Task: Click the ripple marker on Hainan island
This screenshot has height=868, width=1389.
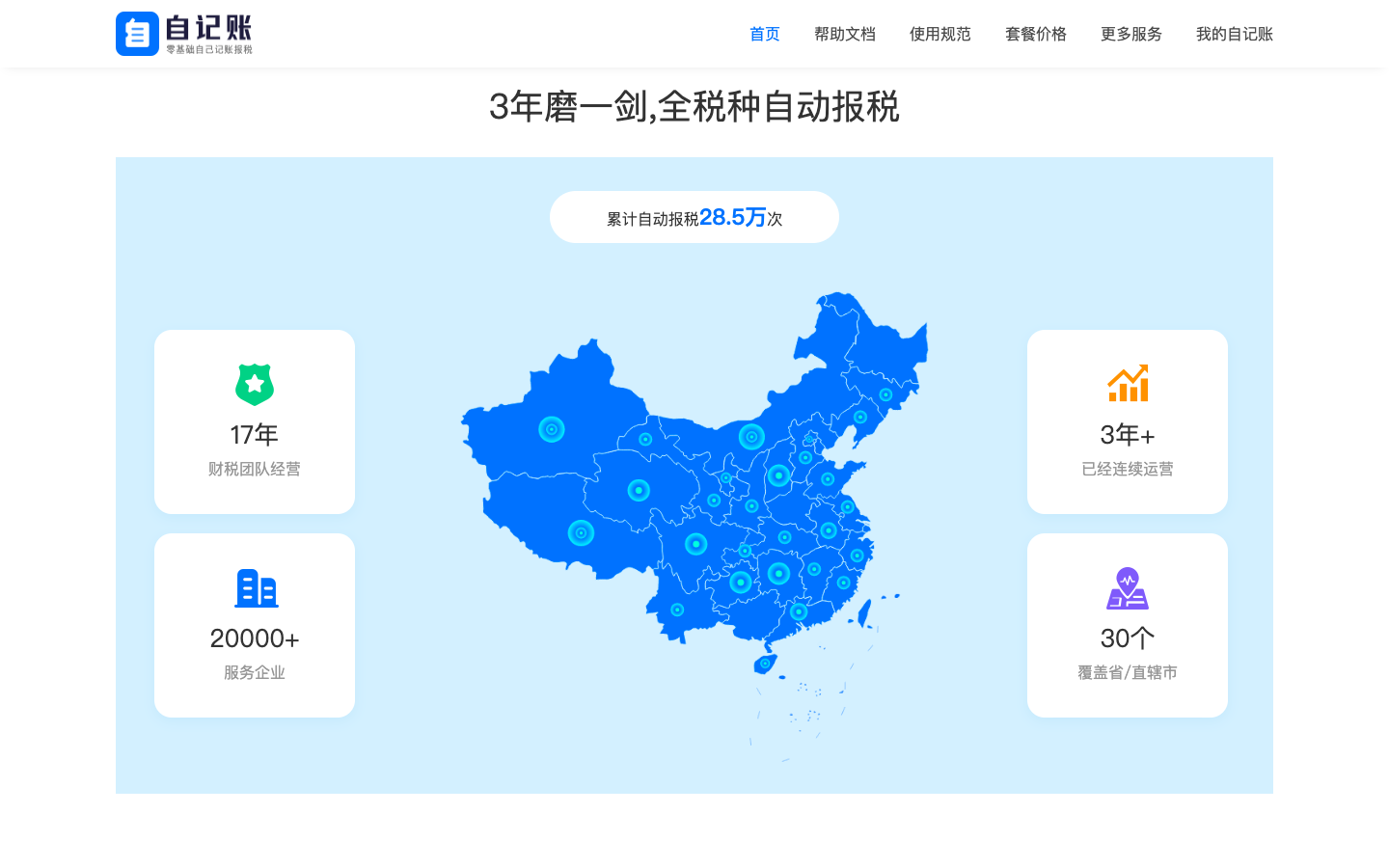Action: click(x=763, y=664)
